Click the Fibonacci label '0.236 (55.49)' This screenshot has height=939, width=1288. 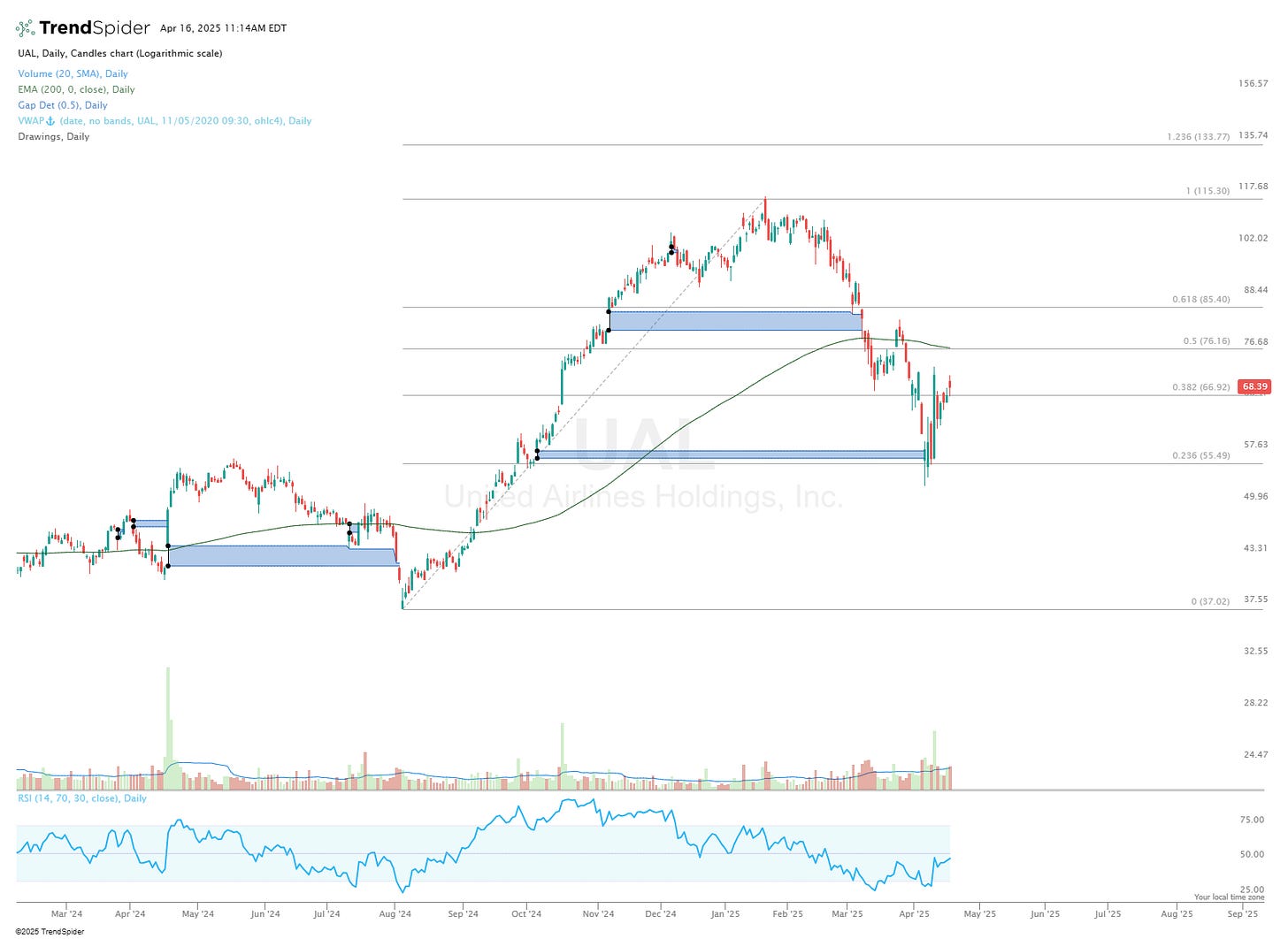(x=1200, y=455)
